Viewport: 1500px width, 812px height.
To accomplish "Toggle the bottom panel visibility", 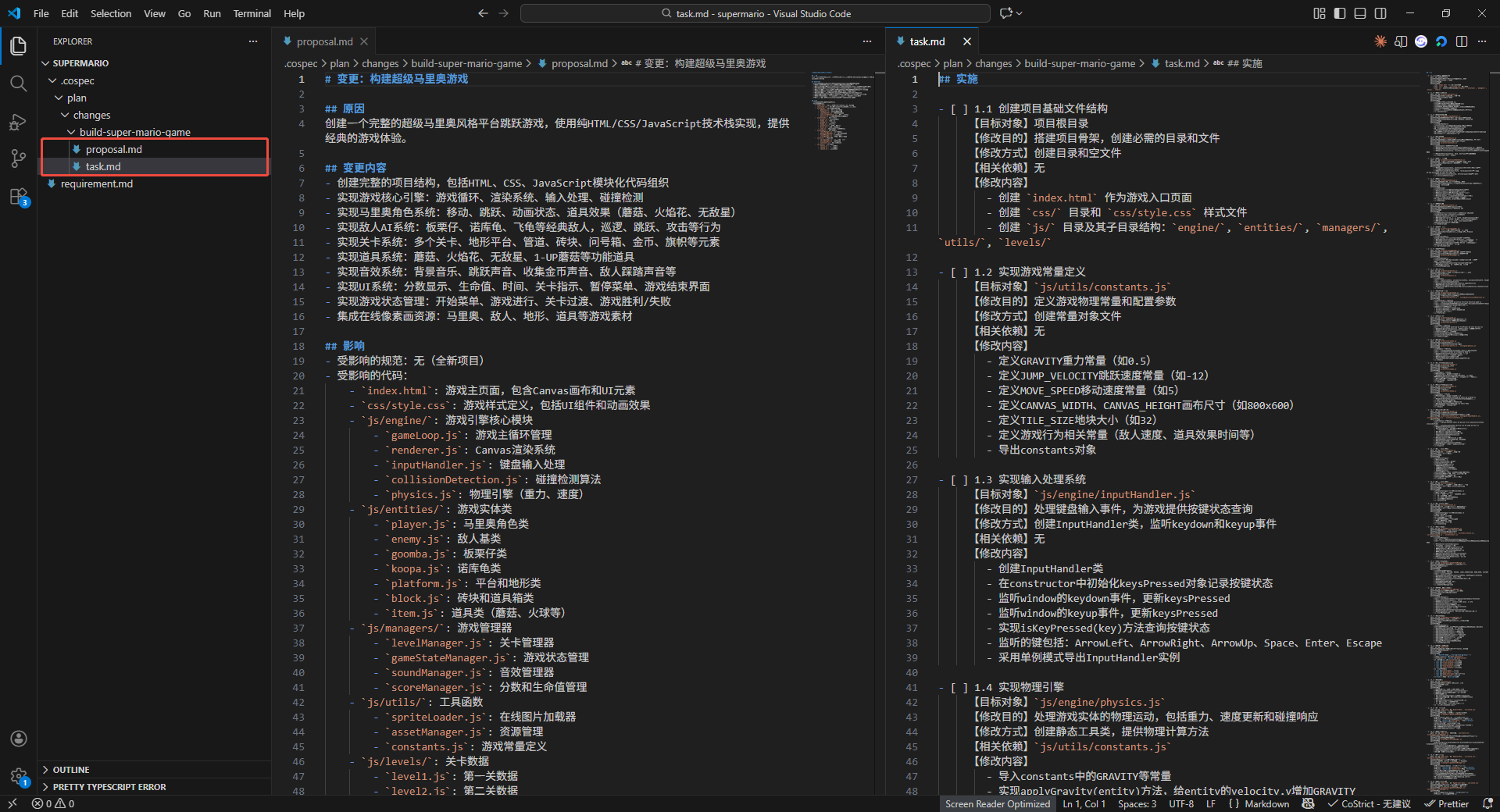I will click(x=1360, y=13).
